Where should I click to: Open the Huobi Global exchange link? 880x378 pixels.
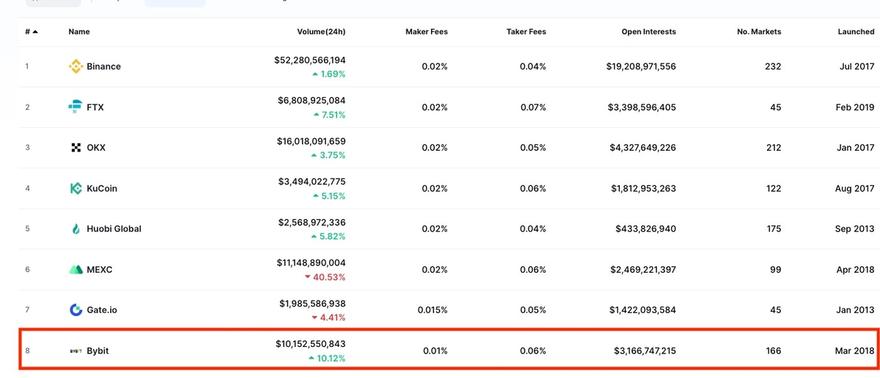(114, 229)
